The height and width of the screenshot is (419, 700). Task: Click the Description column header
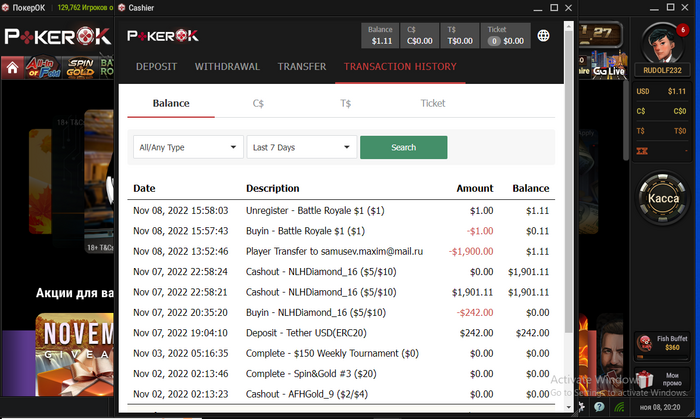pyautogui.click(x=272, y=188)
